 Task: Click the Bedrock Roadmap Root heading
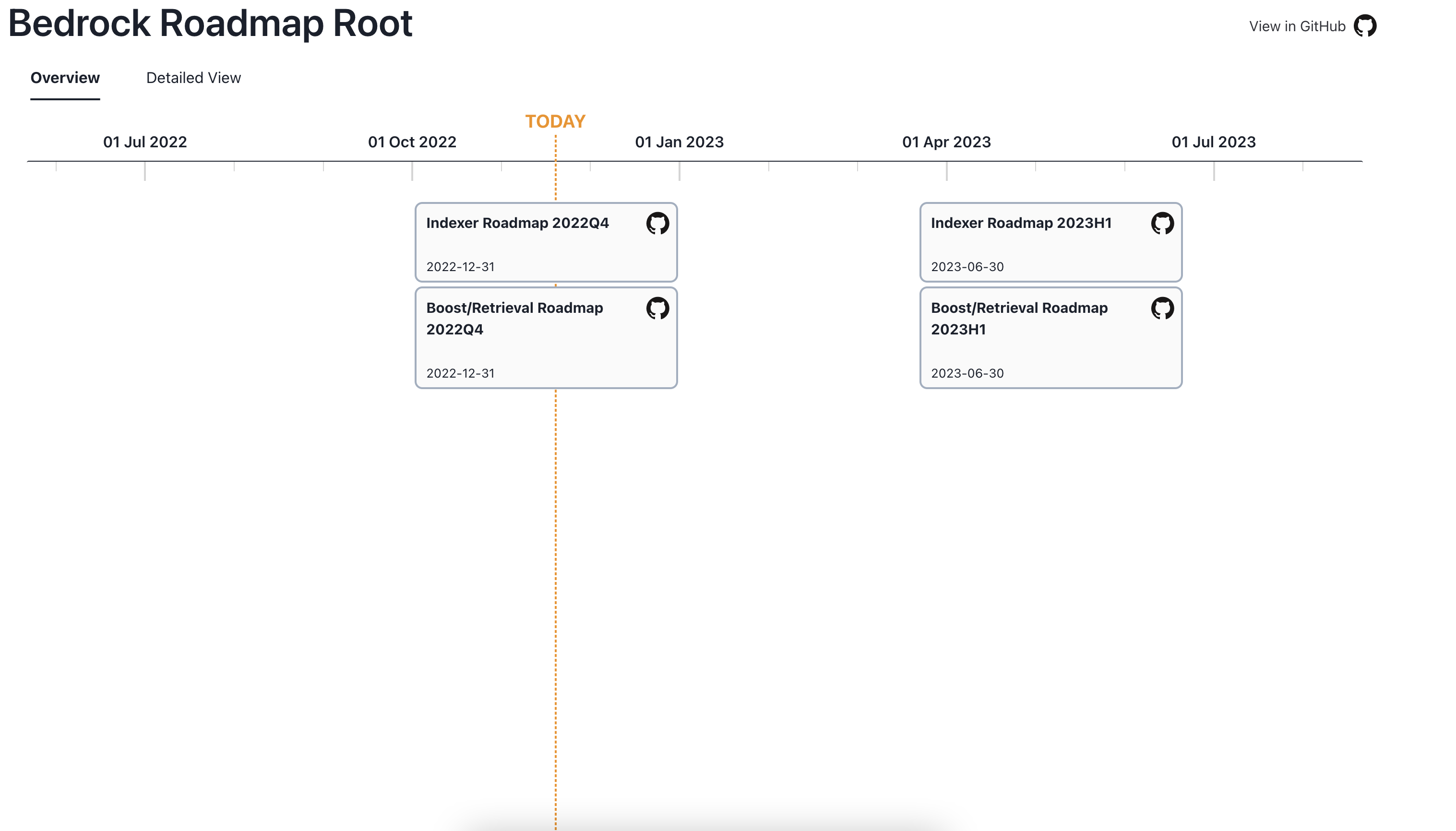point(210,24)
